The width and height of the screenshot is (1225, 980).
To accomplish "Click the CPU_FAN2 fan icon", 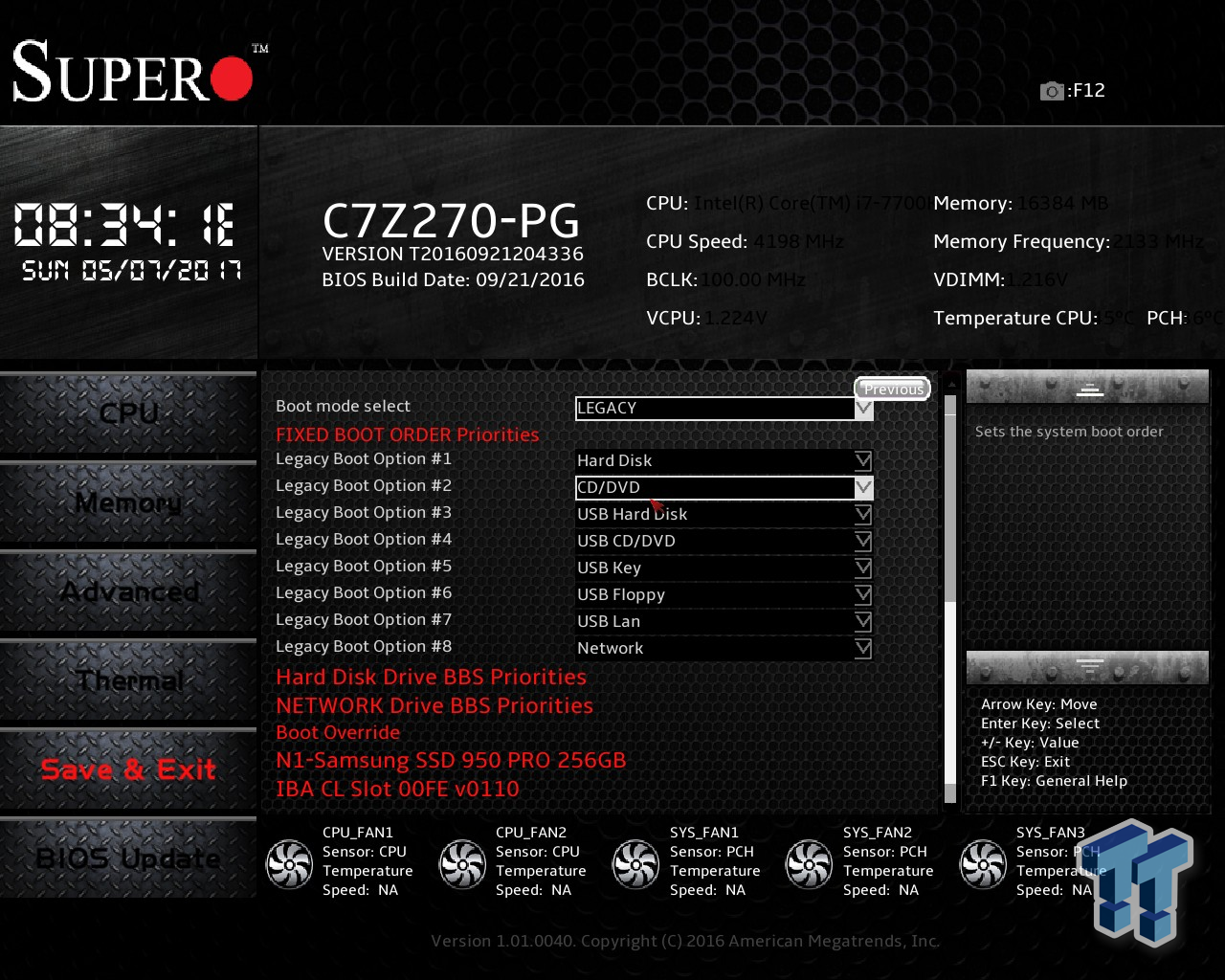I will click(x=462, y=862).
